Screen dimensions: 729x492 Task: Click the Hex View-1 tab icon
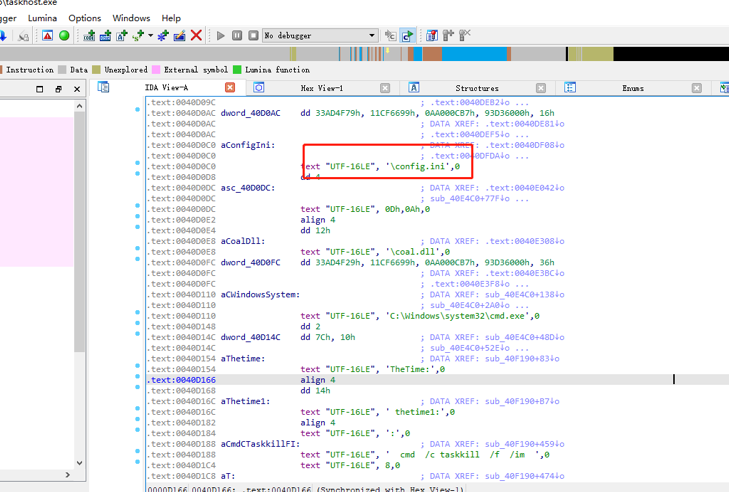pyautogui.click(x=259, y=87)
